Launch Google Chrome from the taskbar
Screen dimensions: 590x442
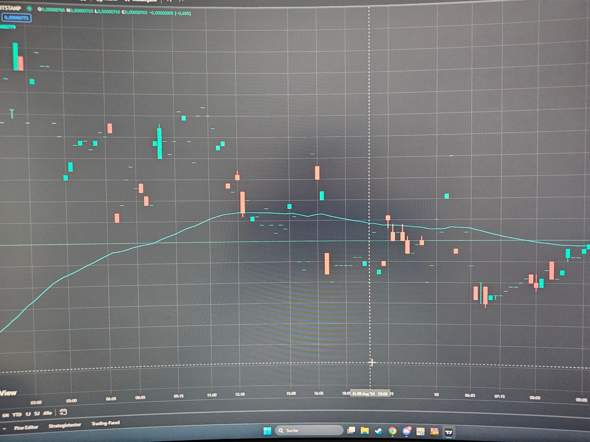[x=392, y=431]
